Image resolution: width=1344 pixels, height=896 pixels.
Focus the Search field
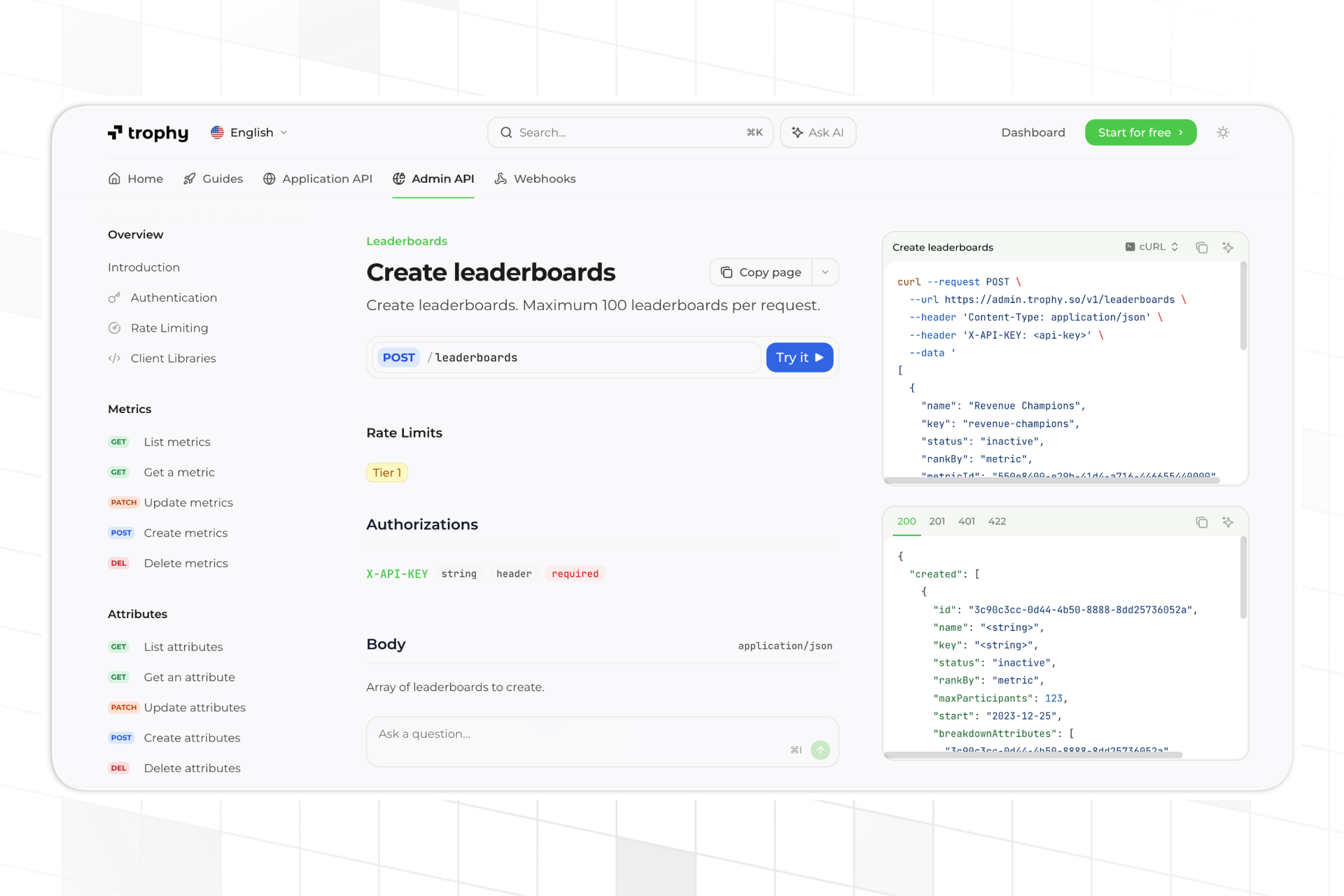(630, 132)
